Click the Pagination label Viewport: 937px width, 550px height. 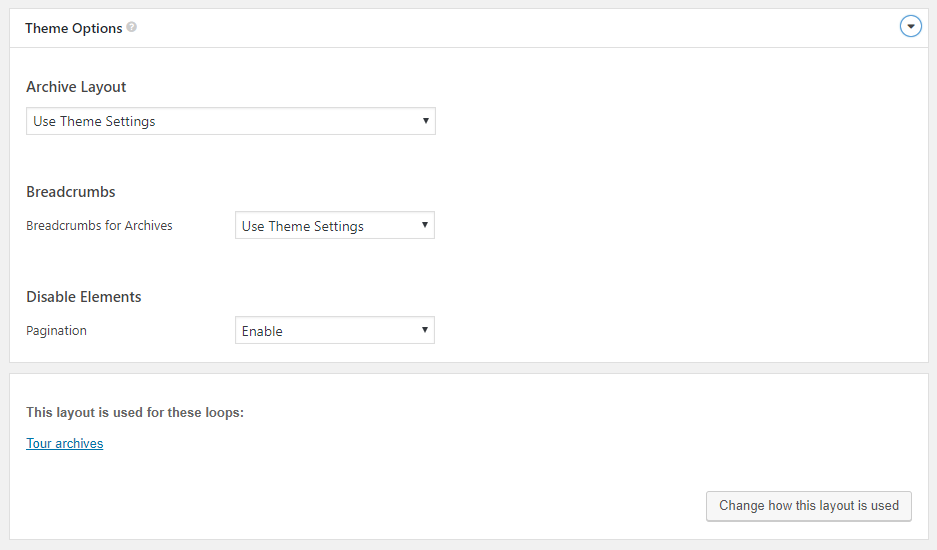point(56,331)
